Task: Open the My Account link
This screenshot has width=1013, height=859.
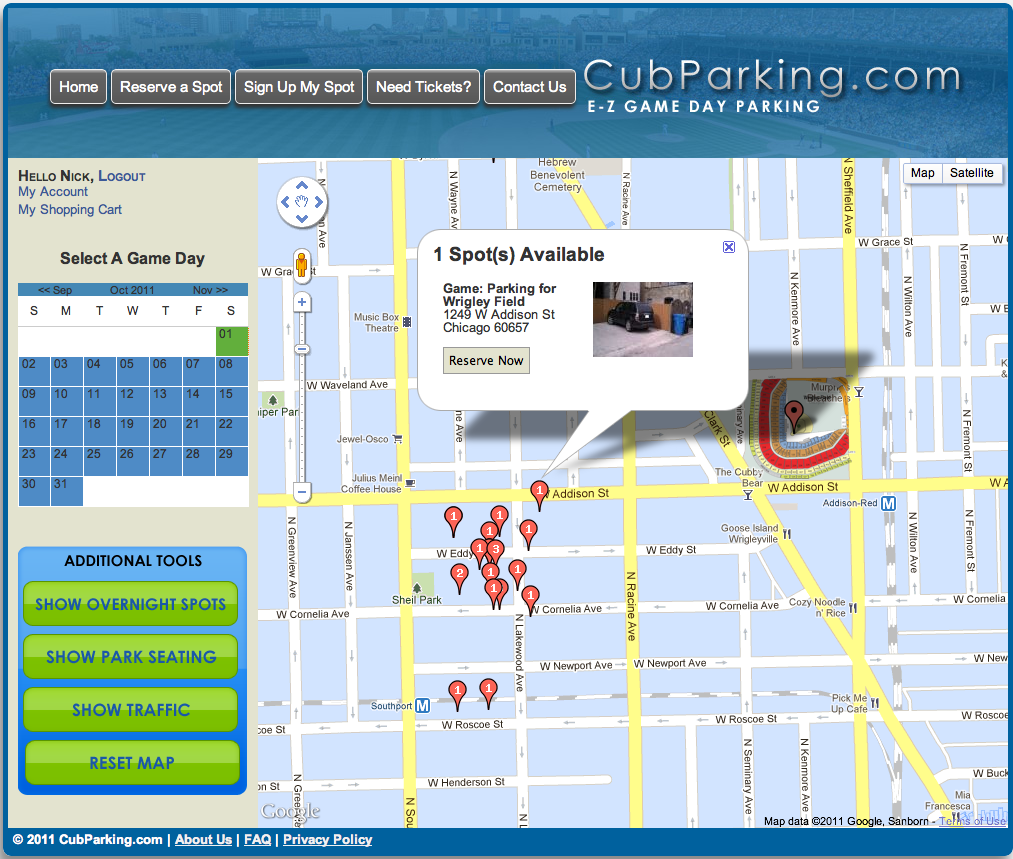Action: point(53,192)
